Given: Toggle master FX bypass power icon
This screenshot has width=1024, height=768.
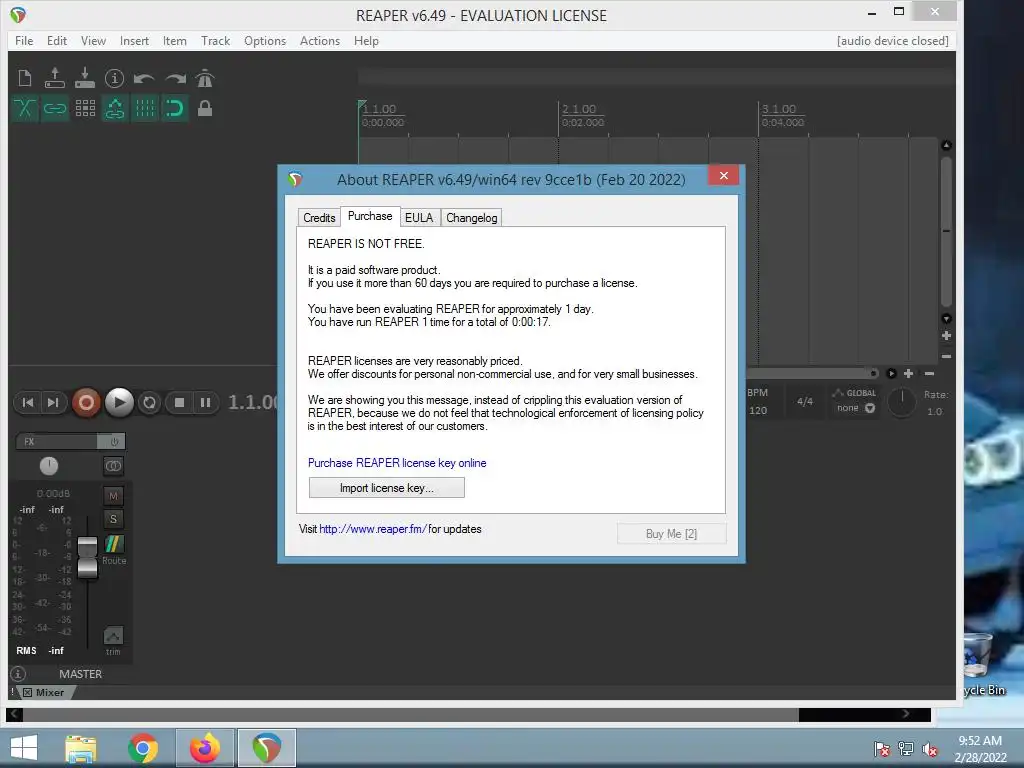Looking at the screenshot, I should (x=114, y=441).
